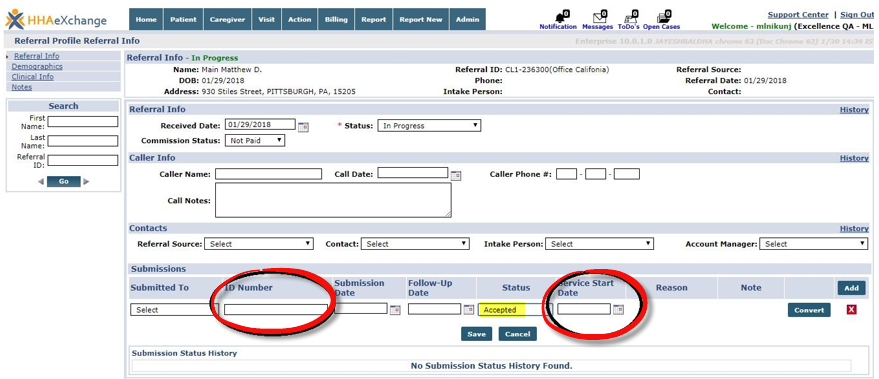This screenshot has height=379, width=879.
Task: Open the Messages envelope icon
Action: [x=599, y=16]
